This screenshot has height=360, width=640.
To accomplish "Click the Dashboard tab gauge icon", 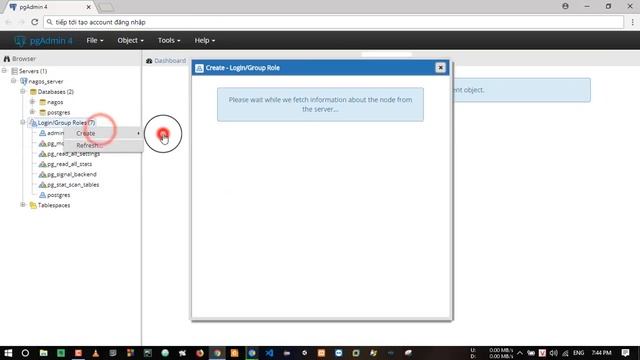I will (149, 61).
